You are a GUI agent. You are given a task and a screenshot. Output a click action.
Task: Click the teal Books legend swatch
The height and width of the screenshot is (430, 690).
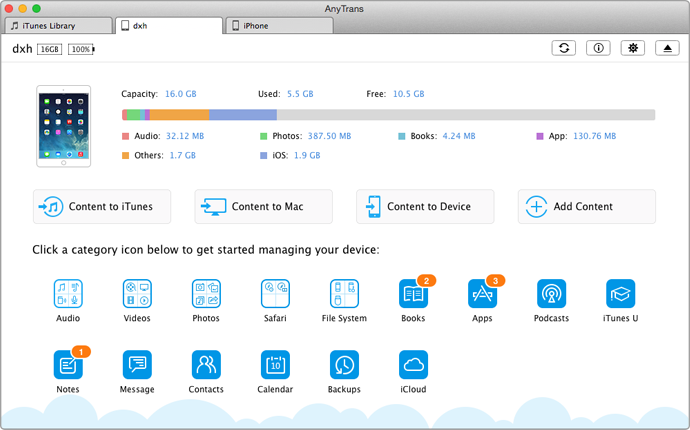tap(401, 136)
